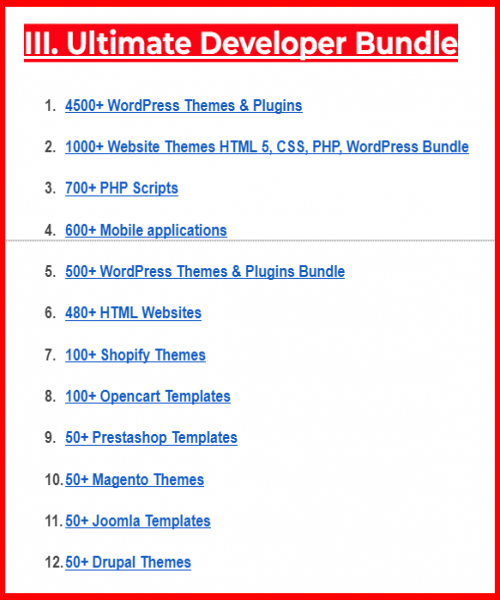Click the 50+ Joomla Templates link
This screenshot has width=500, height=600.
pos(138,521)
